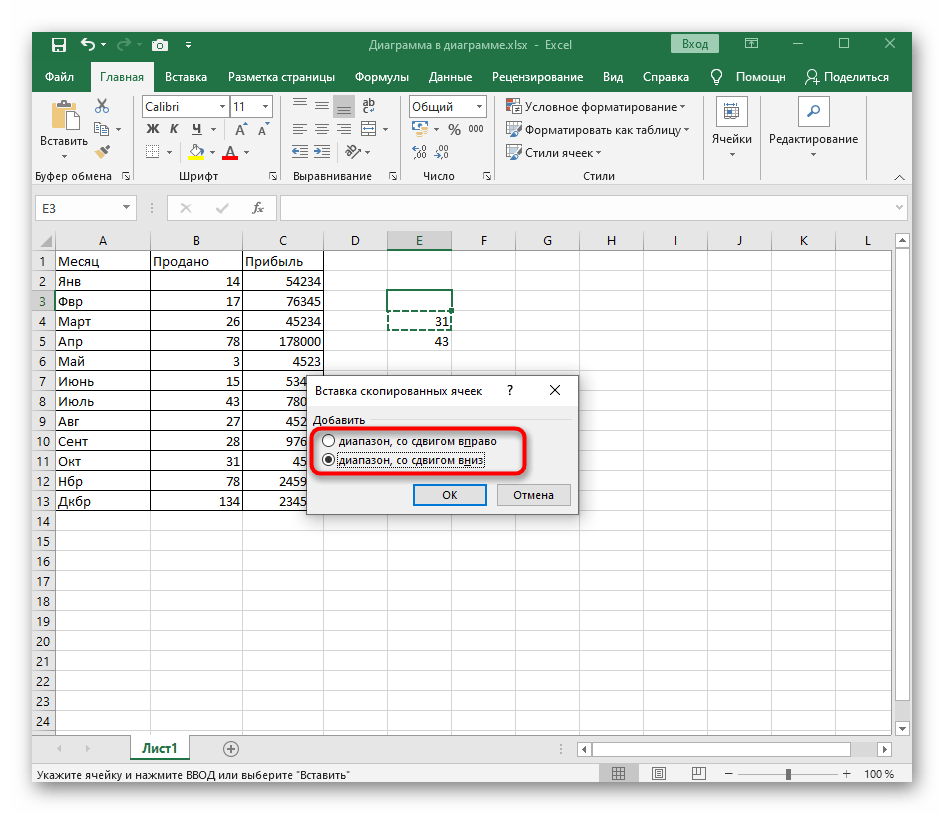
Task: Add a new sheet with plus icon
Action: pyautogui.click(x=231, y=748)
